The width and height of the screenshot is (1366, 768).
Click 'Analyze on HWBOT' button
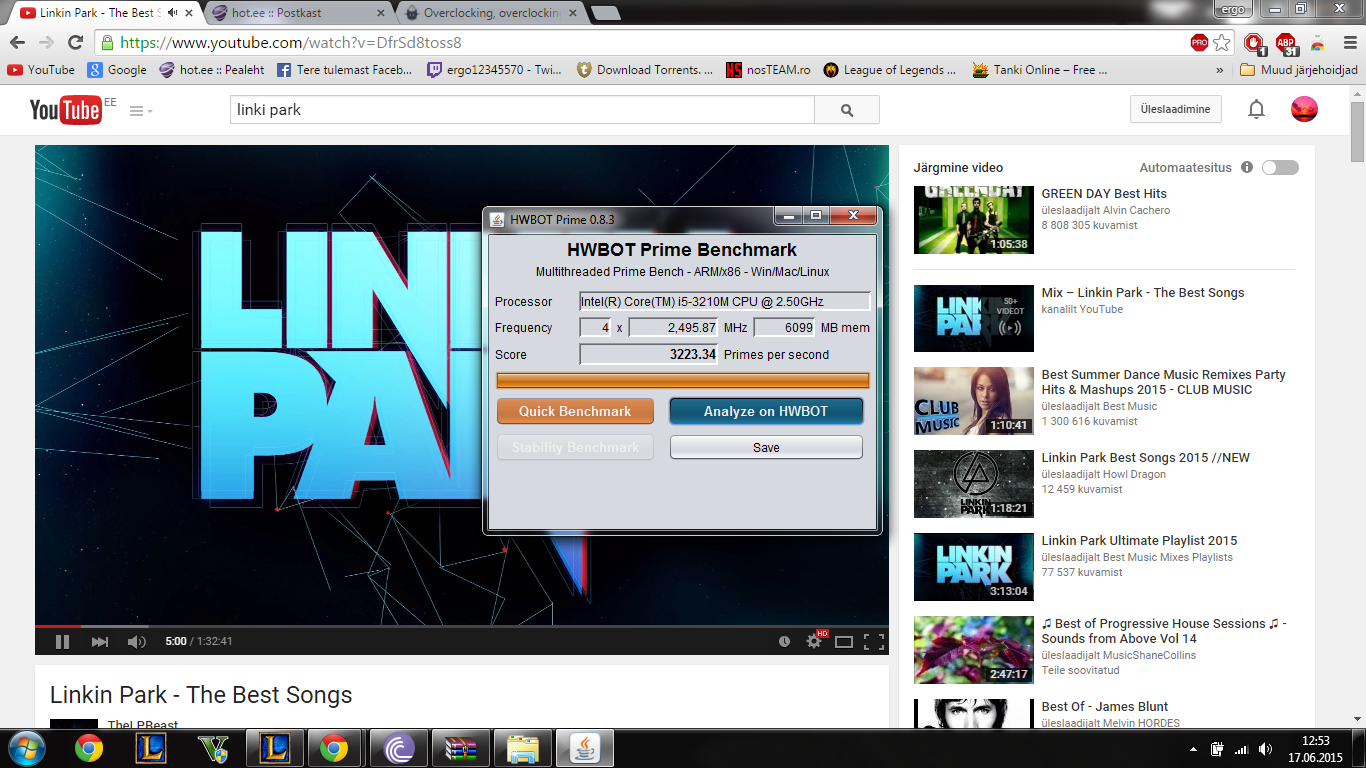[766, 411]
